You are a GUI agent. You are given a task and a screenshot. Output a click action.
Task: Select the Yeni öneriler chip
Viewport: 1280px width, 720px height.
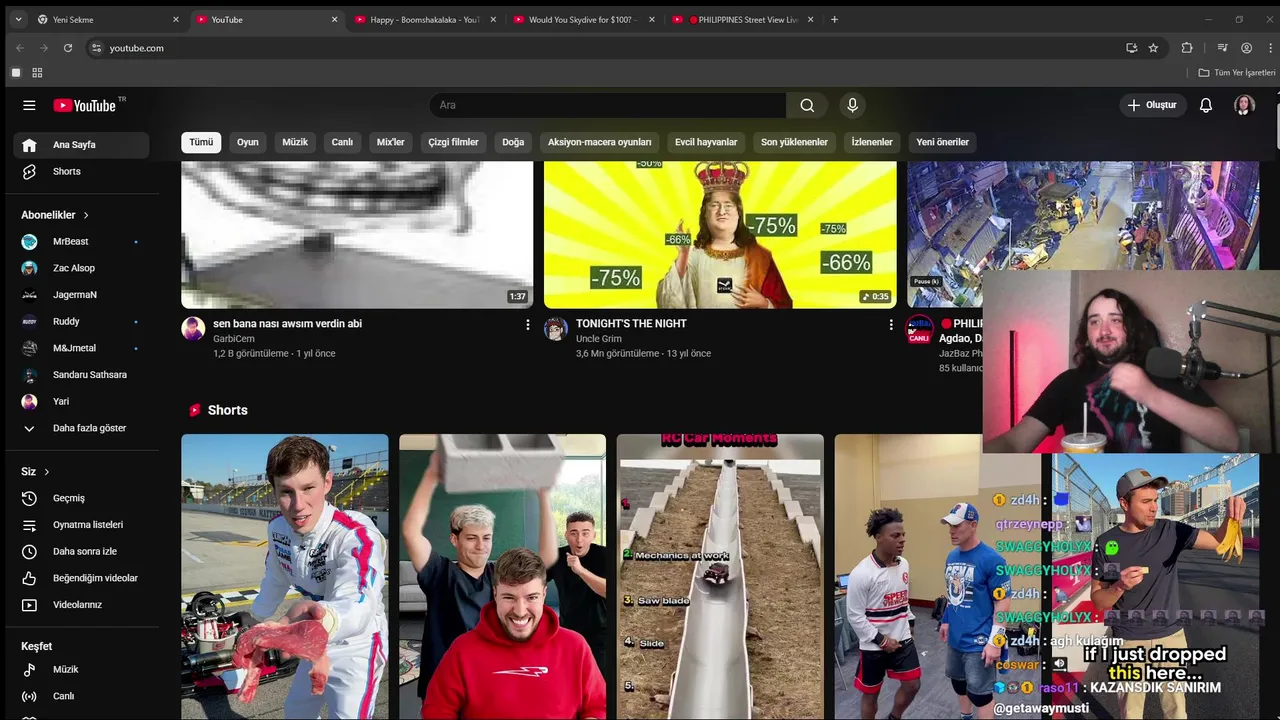(943, 142)
